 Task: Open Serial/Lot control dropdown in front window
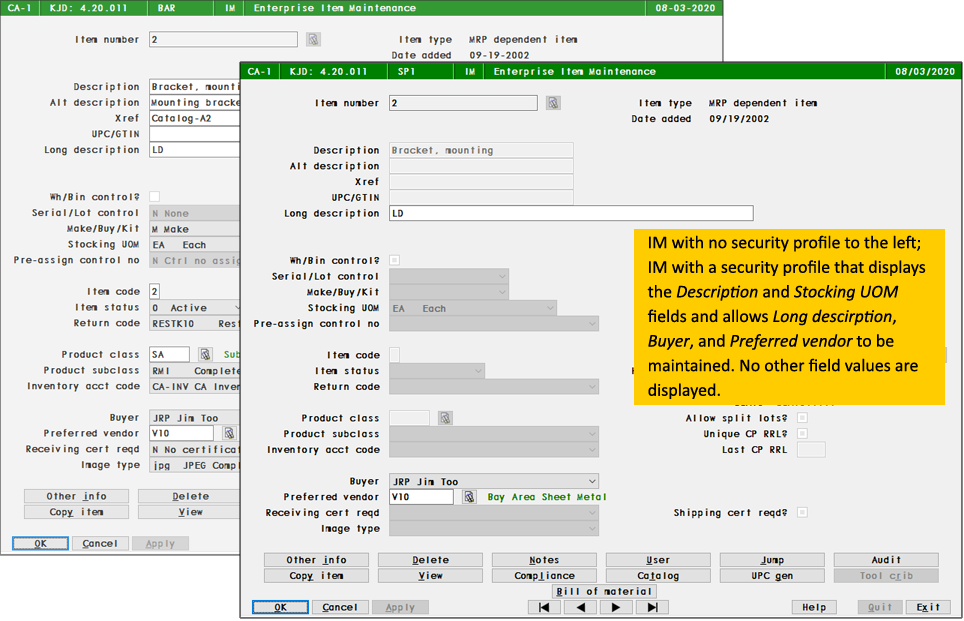point(449,277)
